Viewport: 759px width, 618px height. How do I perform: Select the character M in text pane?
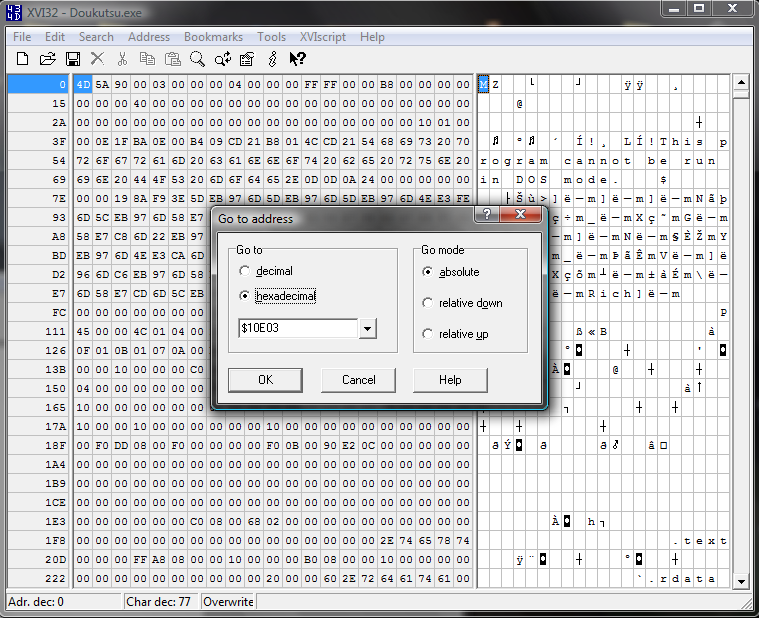(x=483, y=84)
